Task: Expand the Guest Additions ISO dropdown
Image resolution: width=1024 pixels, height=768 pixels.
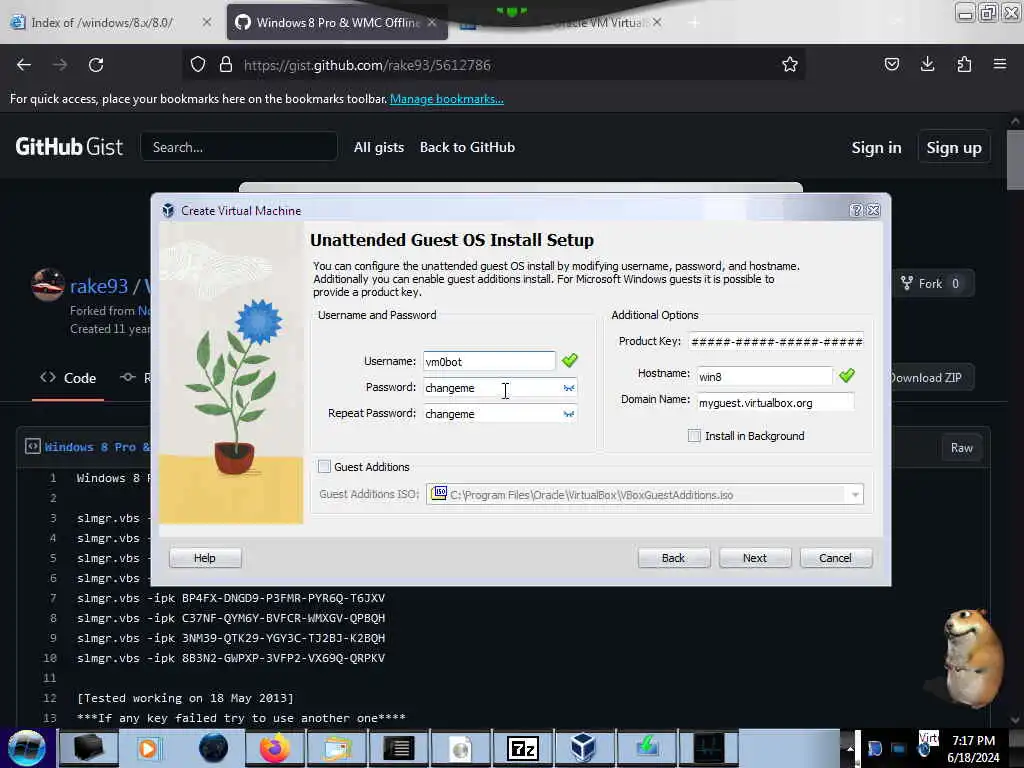Action: pyautogui.click(x=855, y=495)
